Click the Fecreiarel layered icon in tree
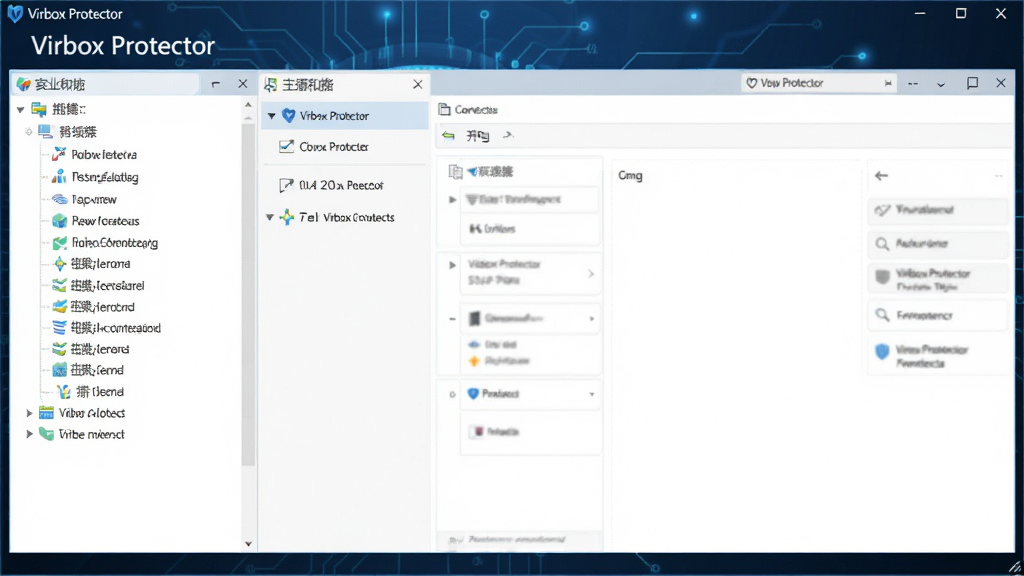The width and height of the screenshot is (1024, 576). (x=59, y=285)
